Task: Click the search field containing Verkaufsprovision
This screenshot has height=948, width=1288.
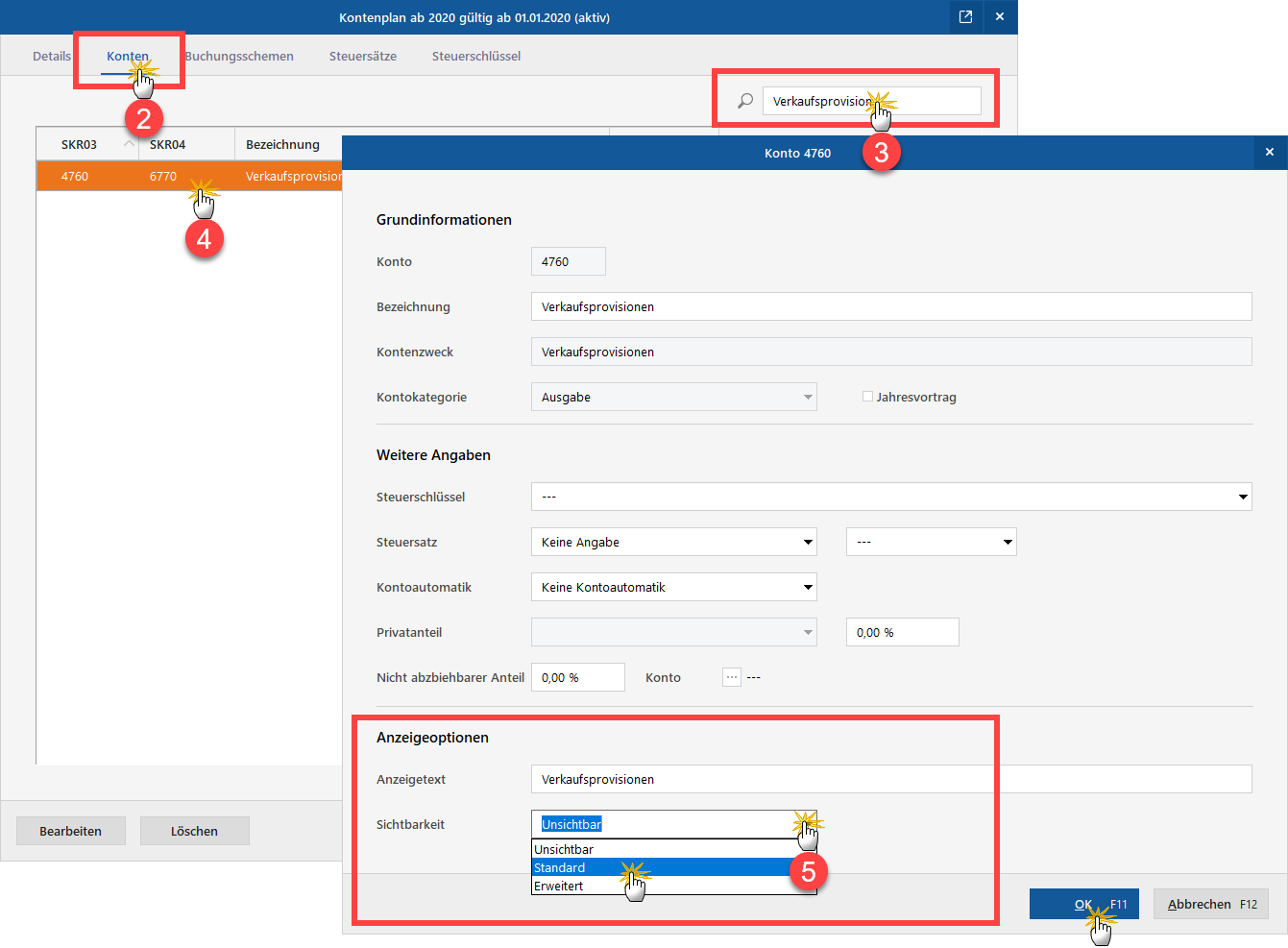Action: (x=872, y=101)
